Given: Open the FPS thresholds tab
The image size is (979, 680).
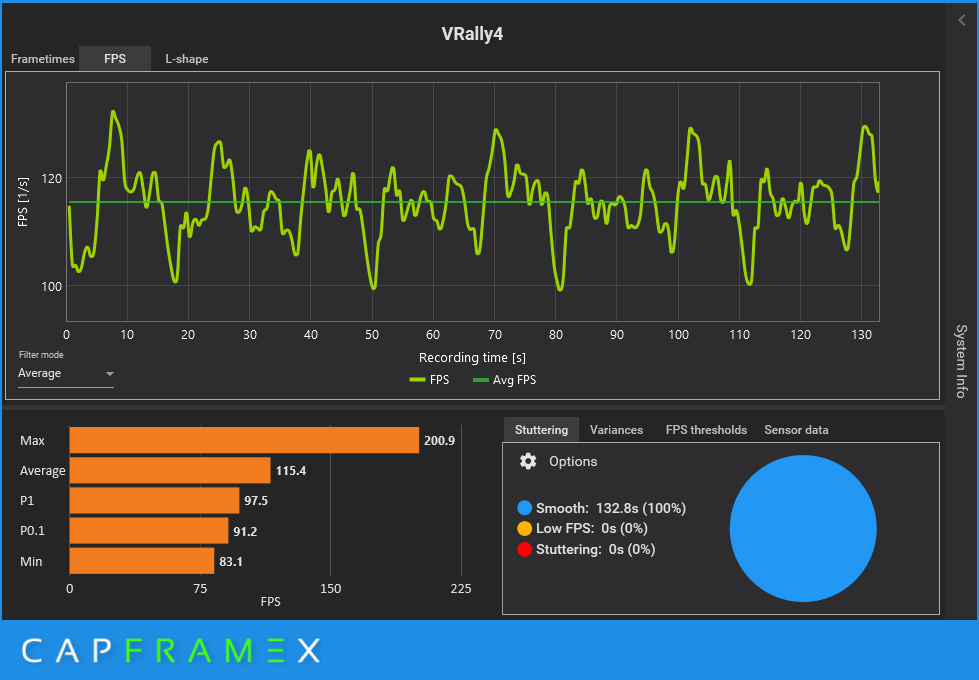Looking at the screenshot, I should pos(706,430).
